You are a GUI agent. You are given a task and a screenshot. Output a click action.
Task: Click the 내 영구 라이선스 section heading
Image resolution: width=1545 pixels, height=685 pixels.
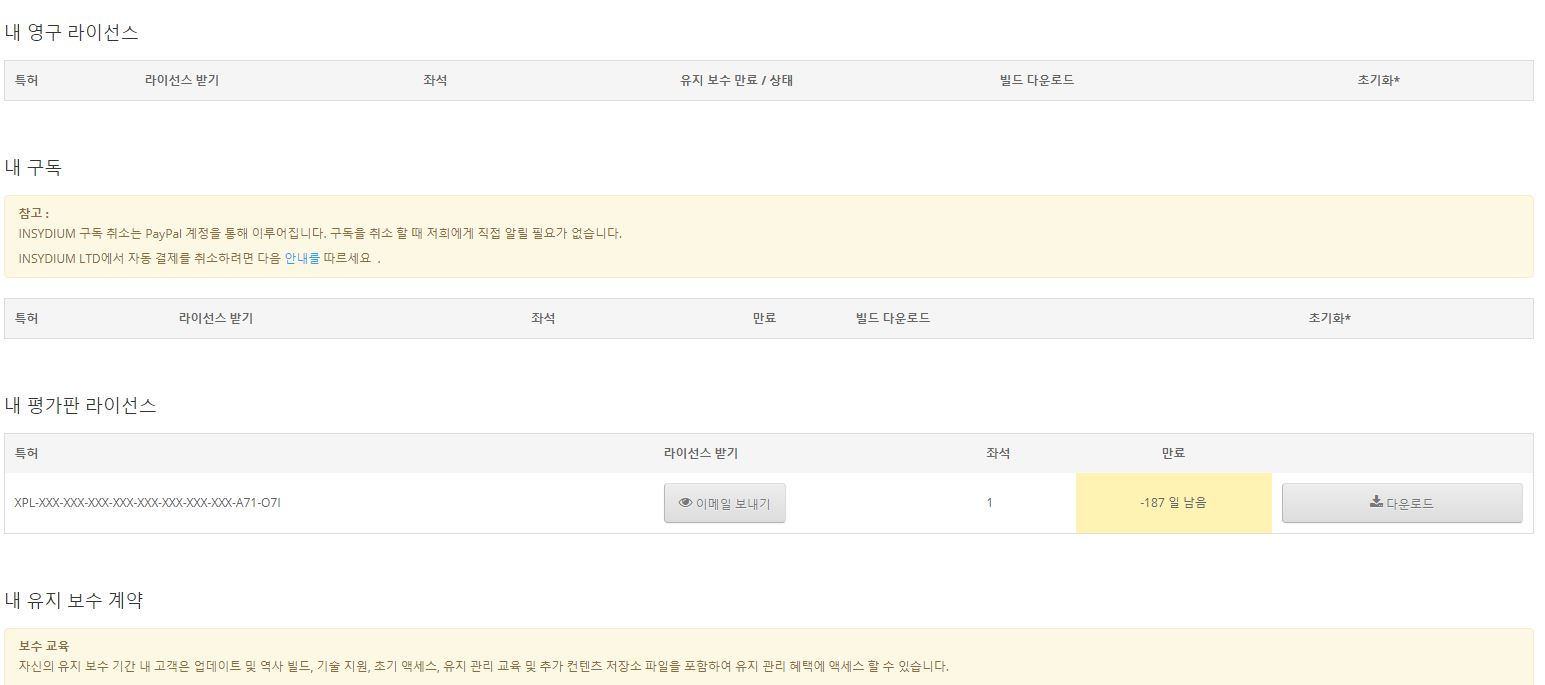(x=71, y=32)
